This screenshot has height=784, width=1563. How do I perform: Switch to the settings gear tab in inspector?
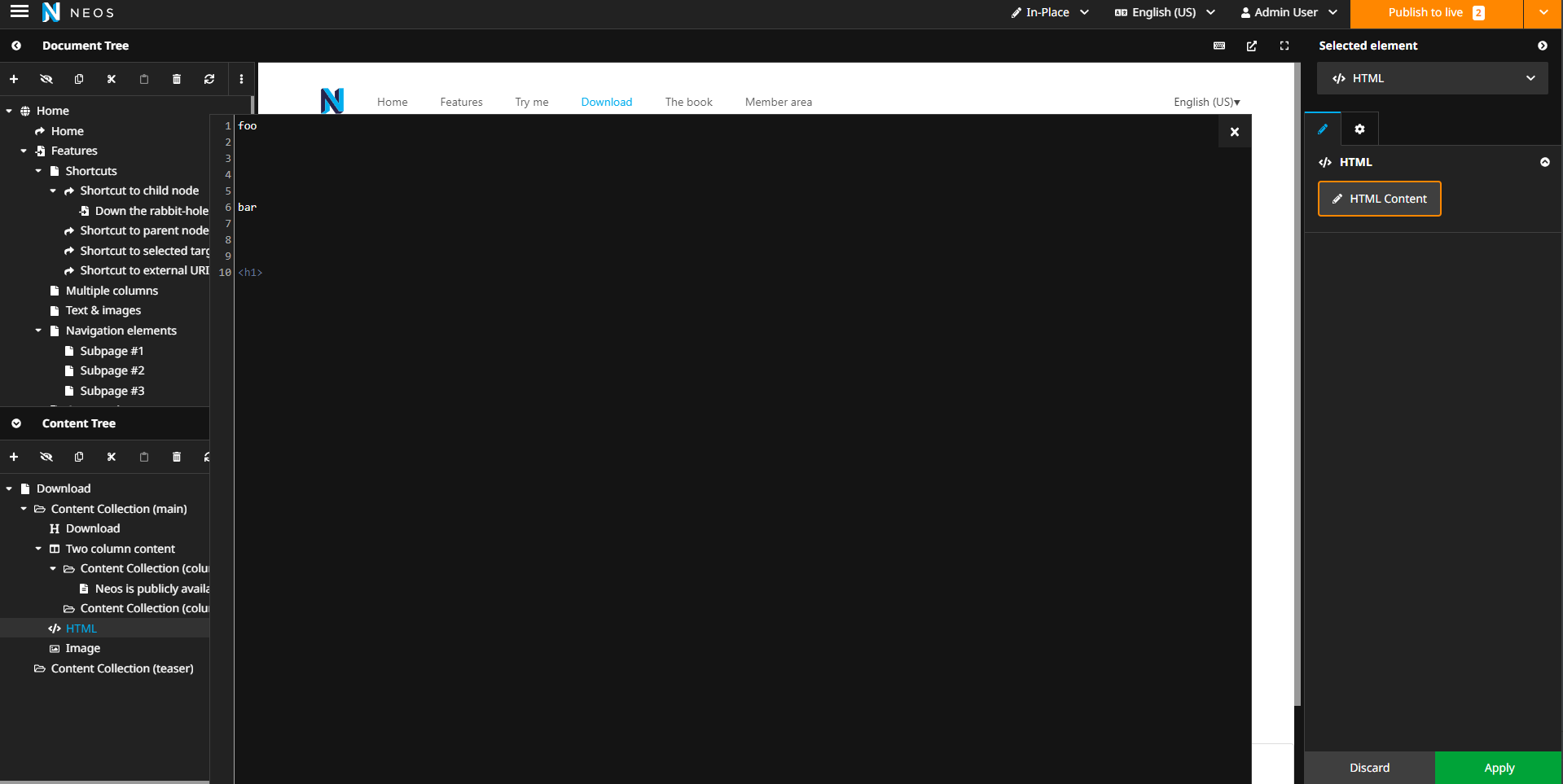click(x=1359, y=129)
